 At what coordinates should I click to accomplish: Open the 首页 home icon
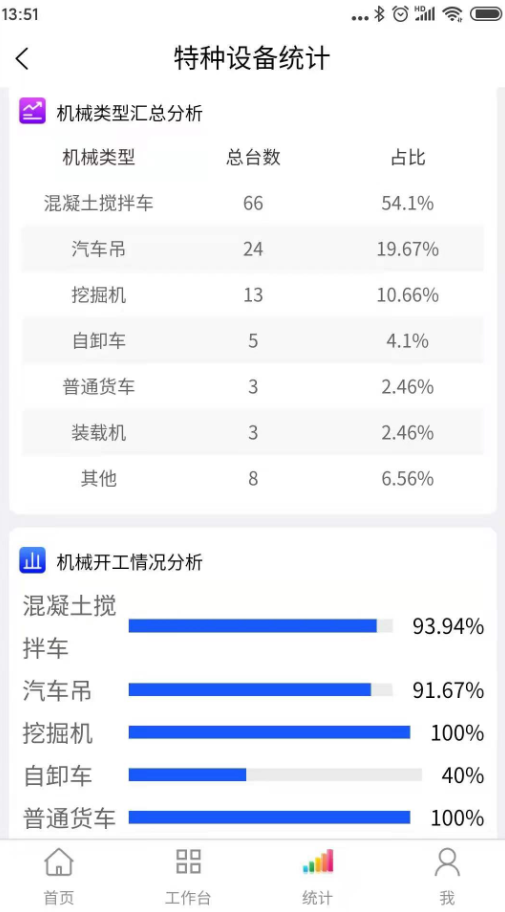[x=59, y=862]
